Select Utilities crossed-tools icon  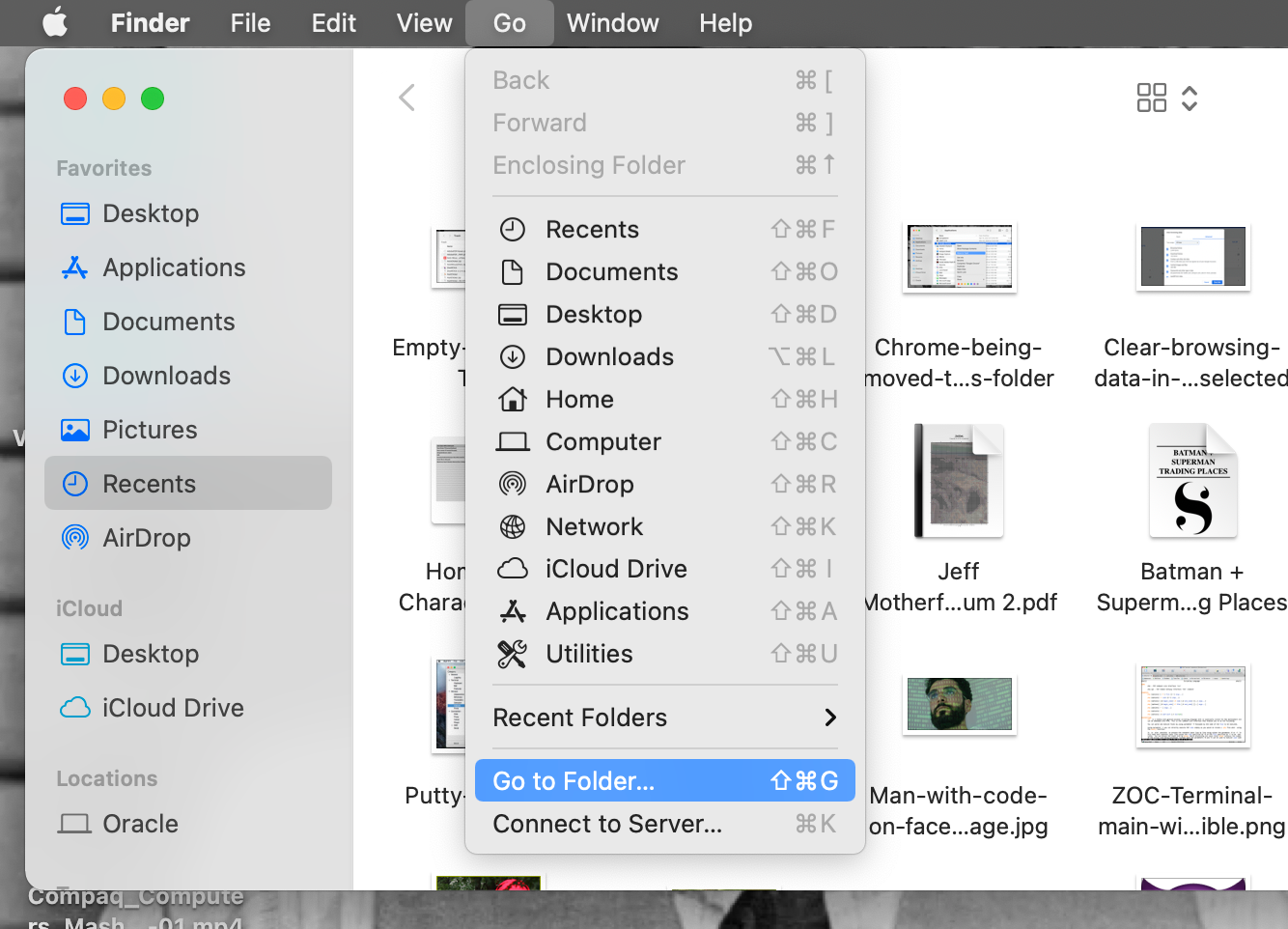tap(512, 654)
